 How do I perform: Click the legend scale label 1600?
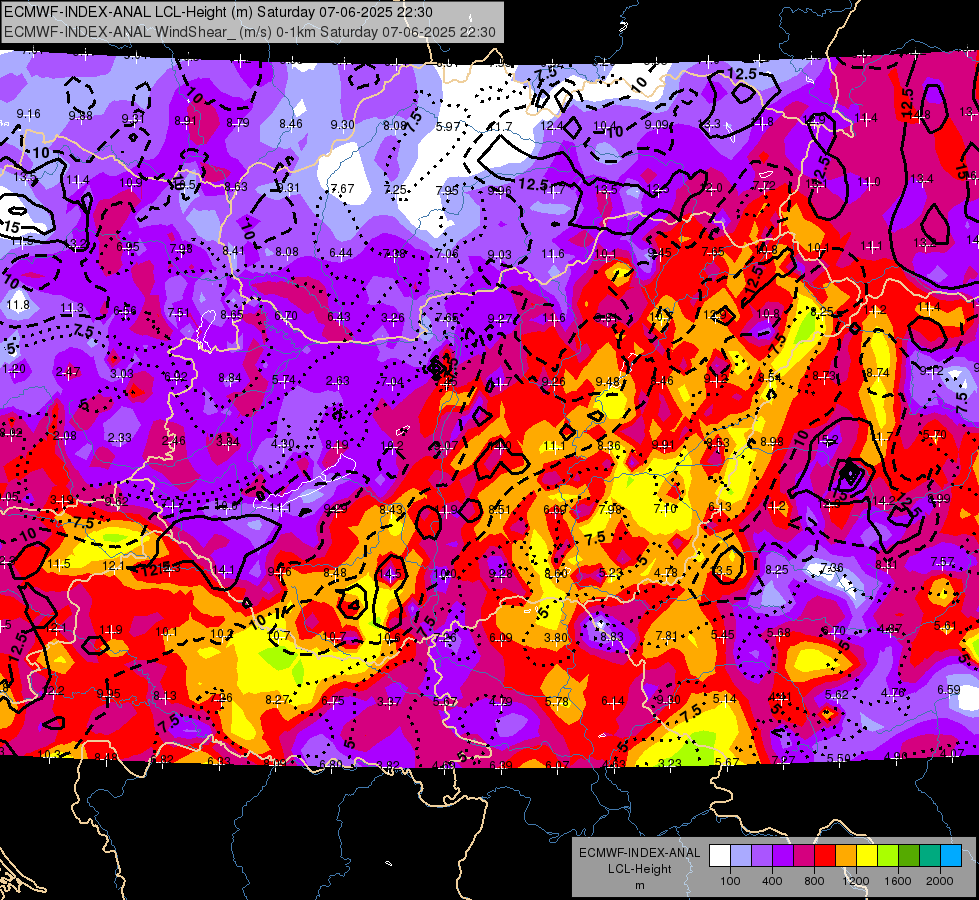[898, 881]
